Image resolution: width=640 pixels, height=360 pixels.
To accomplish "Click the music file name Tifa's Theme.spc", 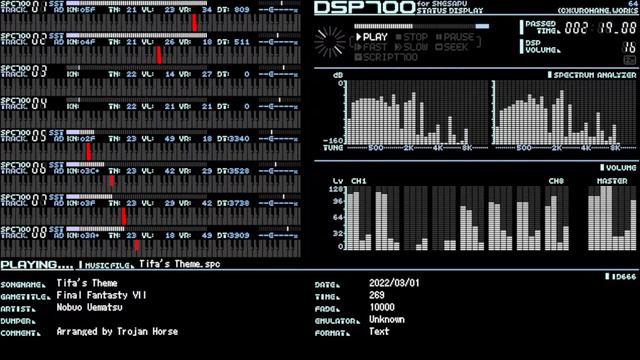I will (x=180, y=264).
